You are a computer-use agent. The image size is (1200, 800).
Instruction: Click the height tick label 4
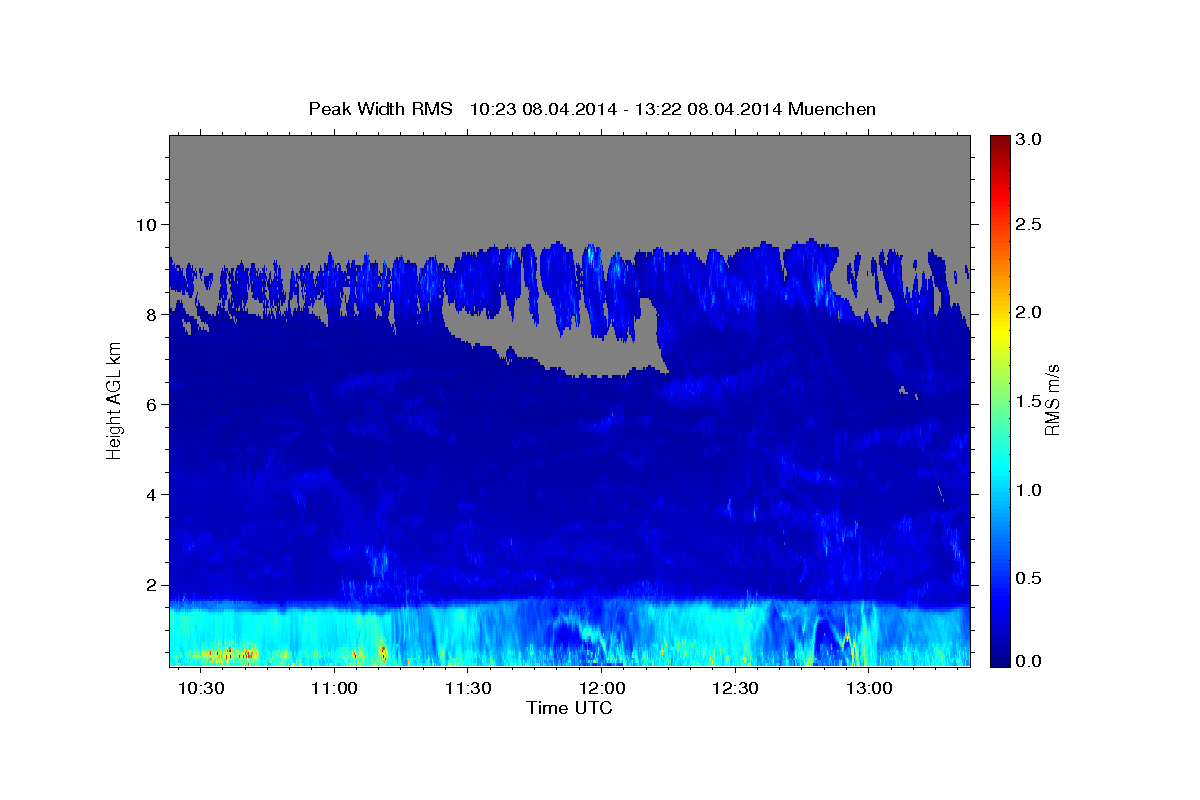[154, 494]
